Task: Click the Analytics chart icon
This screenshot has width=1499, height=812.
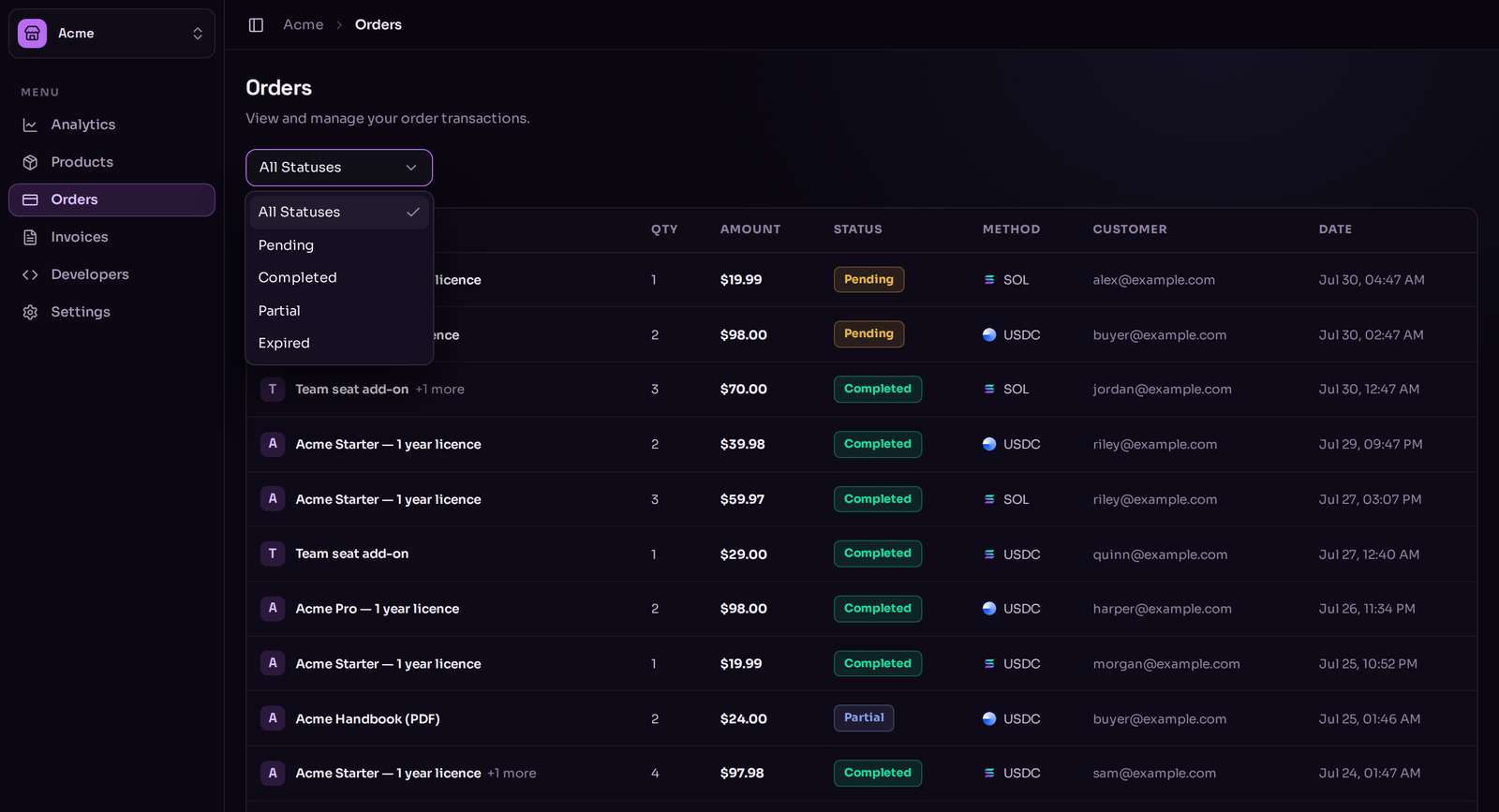Action: 30,125
